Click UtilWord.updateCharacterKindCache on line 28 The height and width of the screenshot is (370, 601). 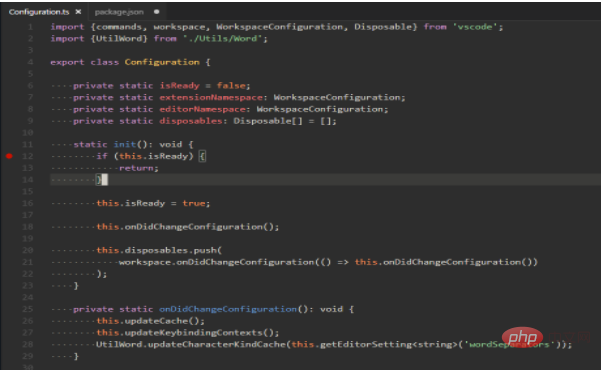click(191, 344)
